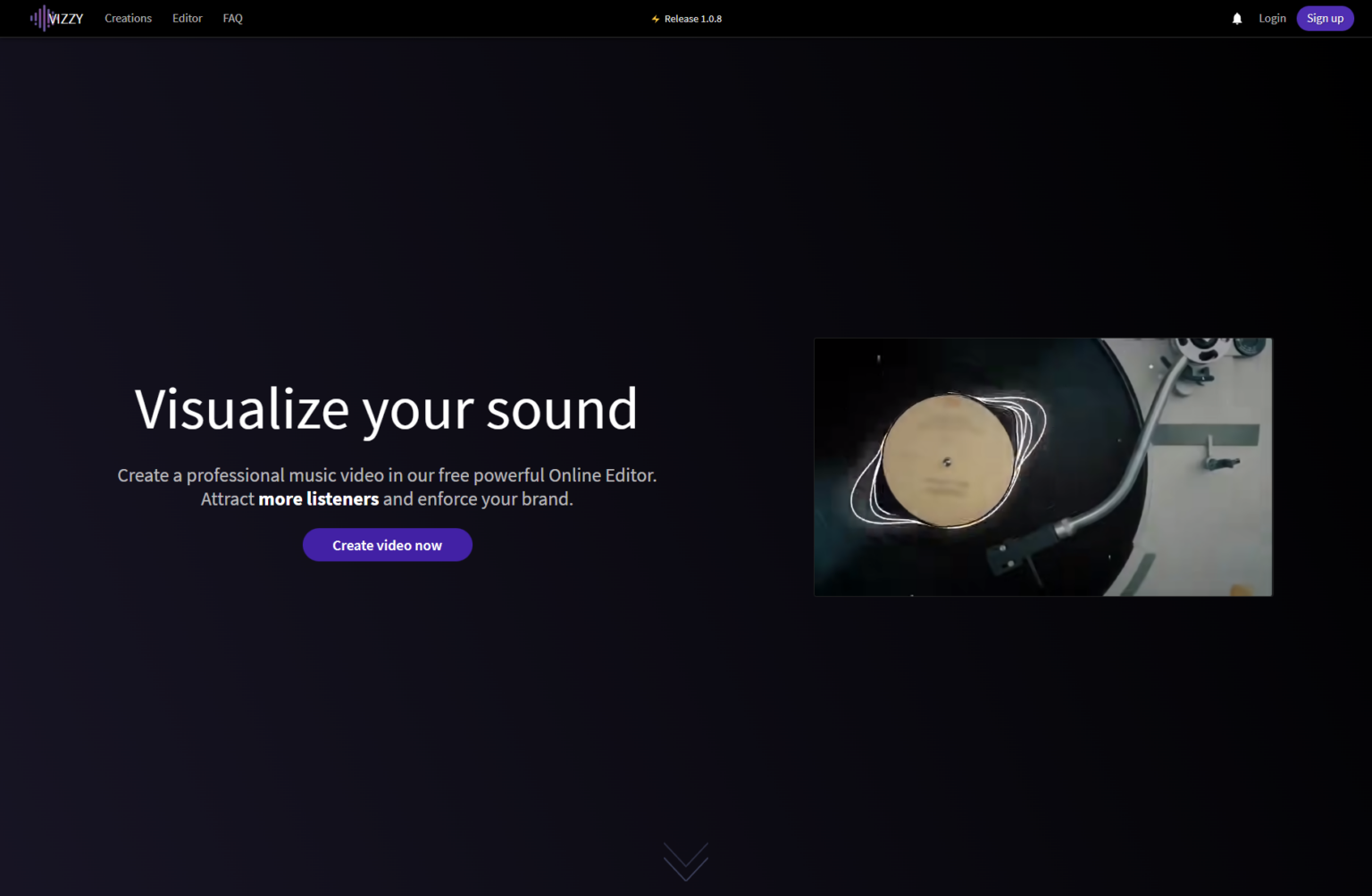Open Release 1.0.8 changelog
The height and width of the screenshot is (896, 1372).
(694, 18)
